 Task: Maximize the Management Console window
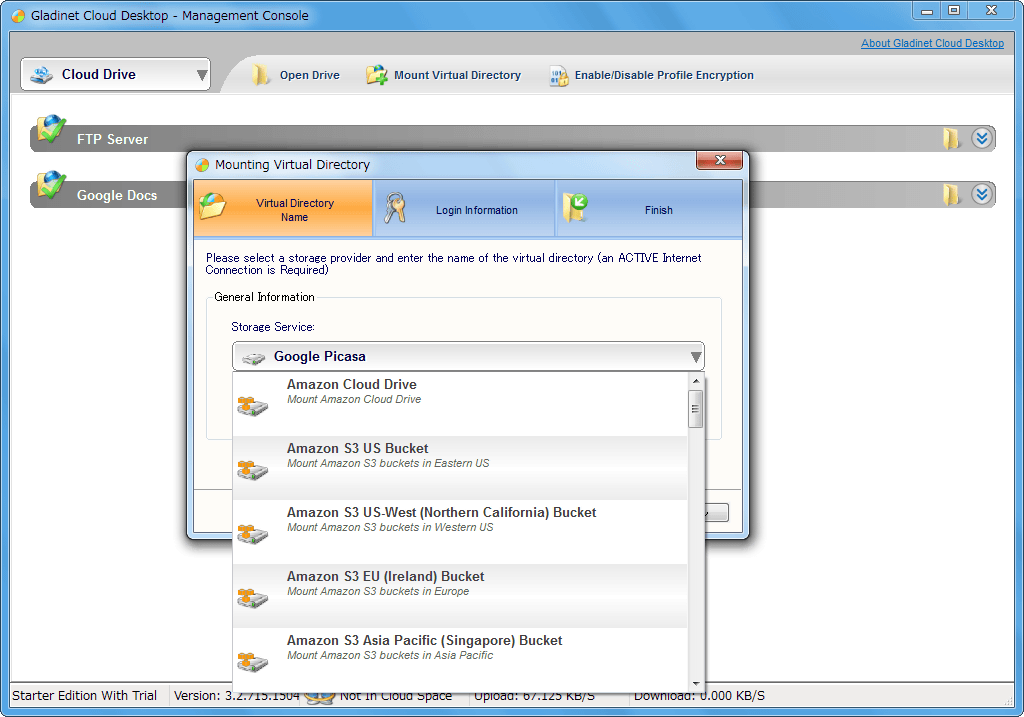coord(954,10)
